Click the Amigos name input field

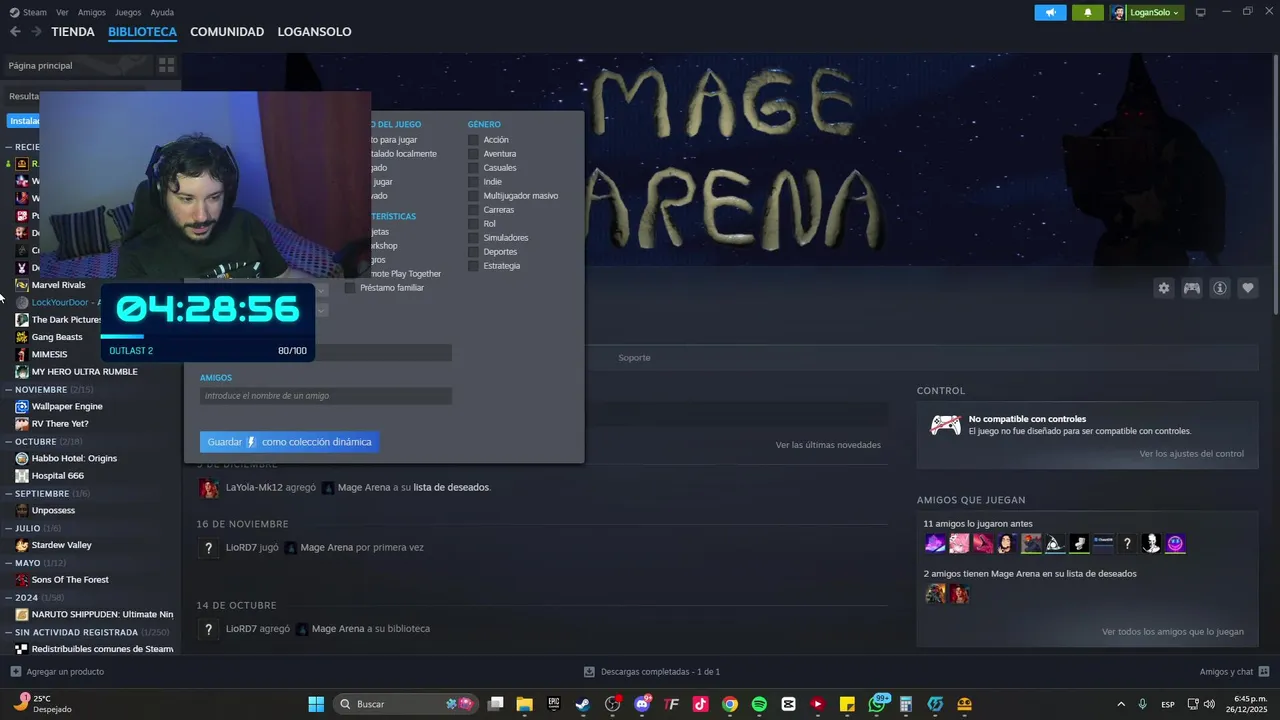tap(326, 396)
